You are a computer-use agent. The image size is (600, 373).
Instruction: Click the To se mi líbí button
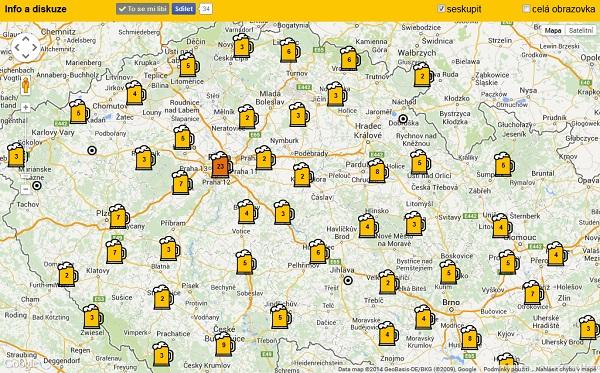tap(143, 9)
